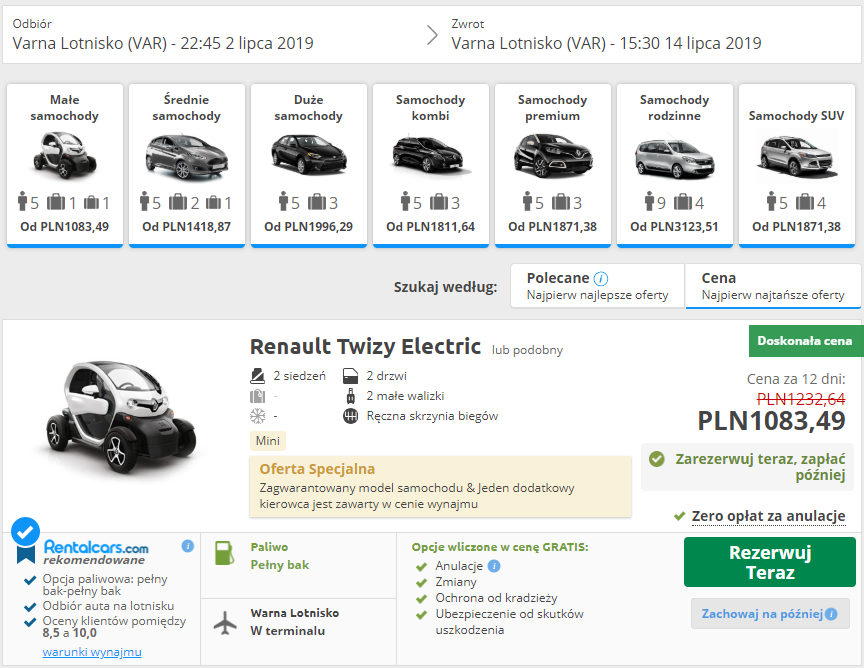
Task: Click the Rezerwuj Teraz button
Action: pyautogui.click(x=770, y=562)
